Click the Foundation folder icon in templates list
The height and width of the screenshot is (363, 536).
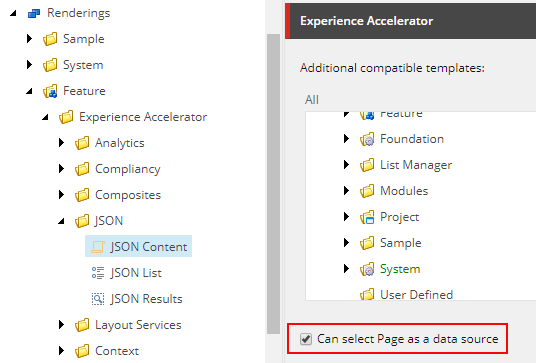(367, 139)
